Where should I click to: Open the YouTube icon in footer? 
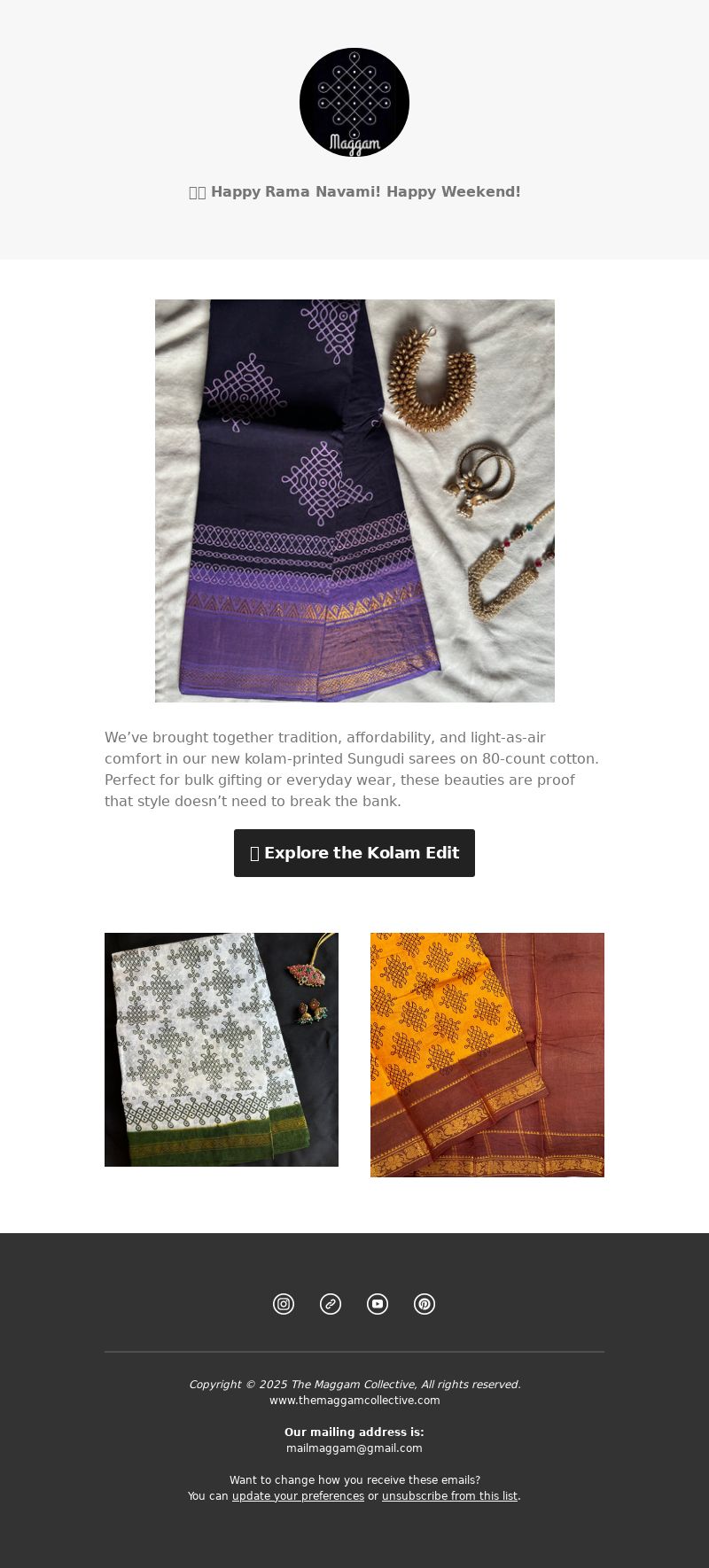click(378, 1304)
